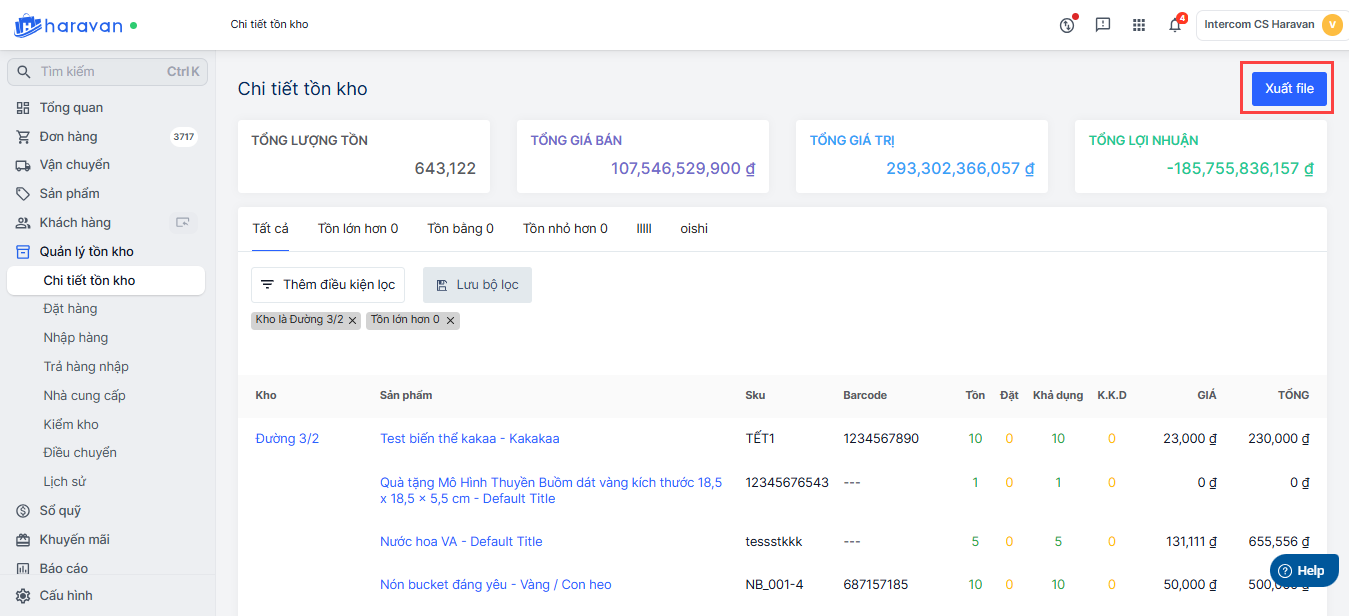The height and width of the screenshot is (616, 1349).
Task: Click the currency sync icon in header
Action: point(1067,25)
